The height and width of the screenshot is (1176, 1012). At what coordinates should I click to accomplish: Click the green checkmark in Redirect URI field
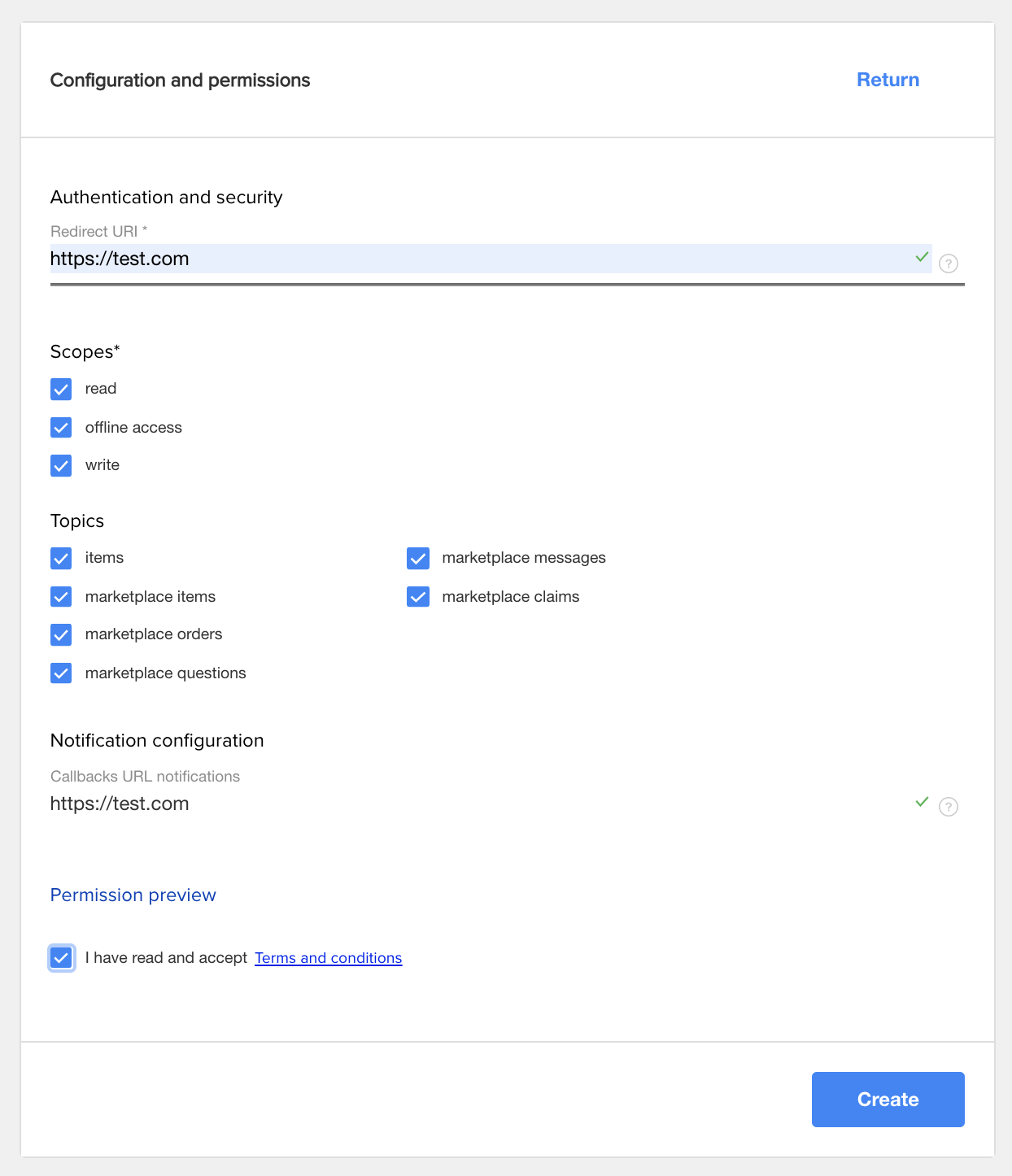[x=922, y=257]
